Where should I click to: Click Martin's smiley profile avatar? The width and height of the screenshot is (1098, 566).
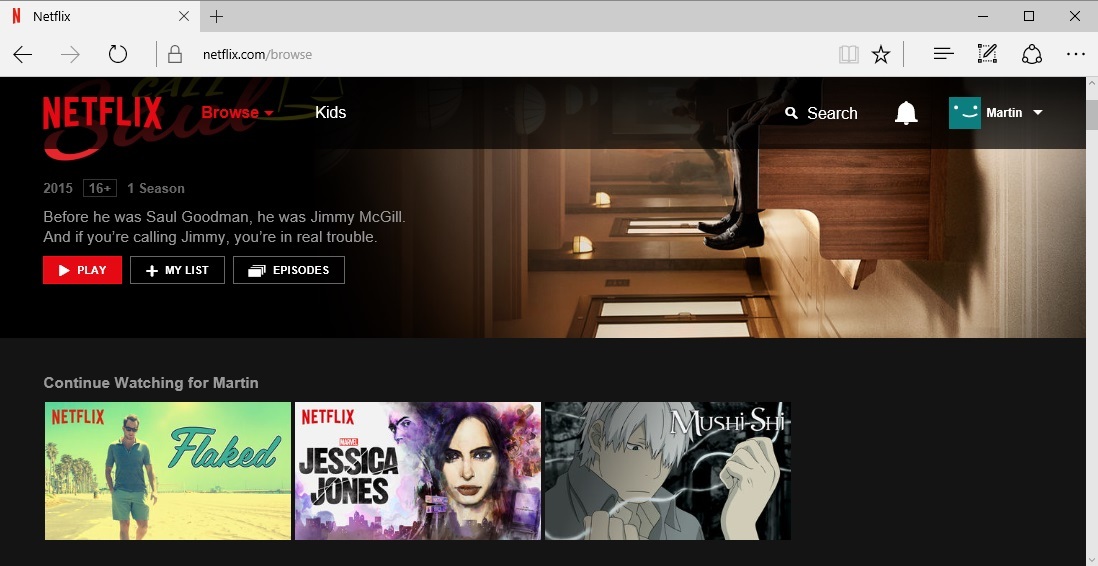pos(964,113)
